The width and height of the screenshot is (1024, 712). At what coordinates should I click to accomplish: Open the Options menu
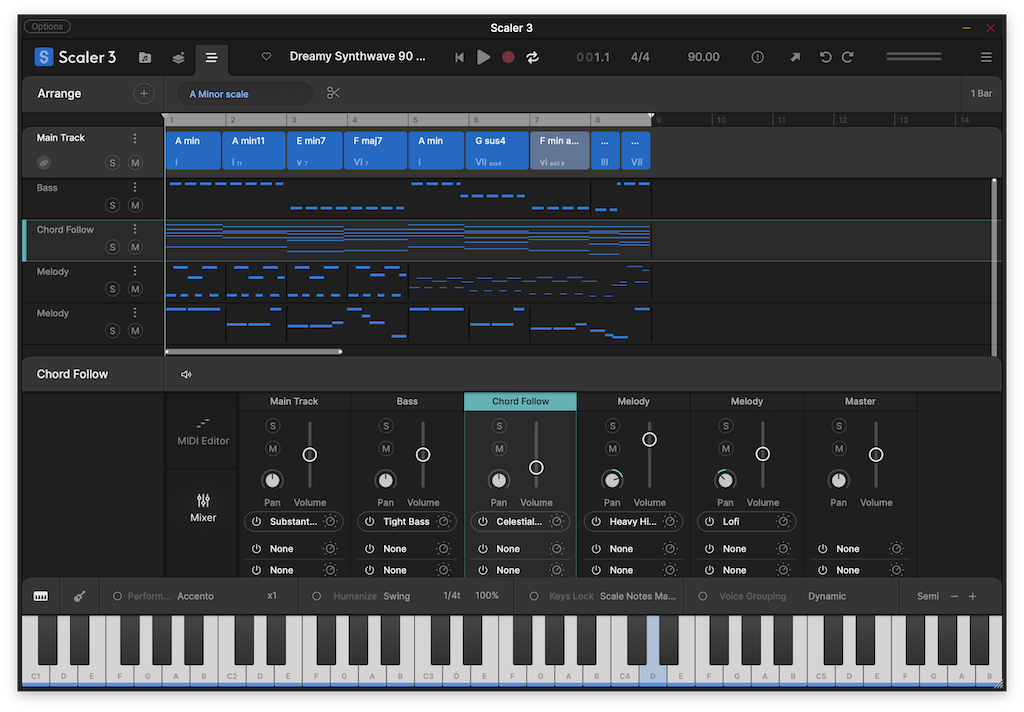(47, 27)
